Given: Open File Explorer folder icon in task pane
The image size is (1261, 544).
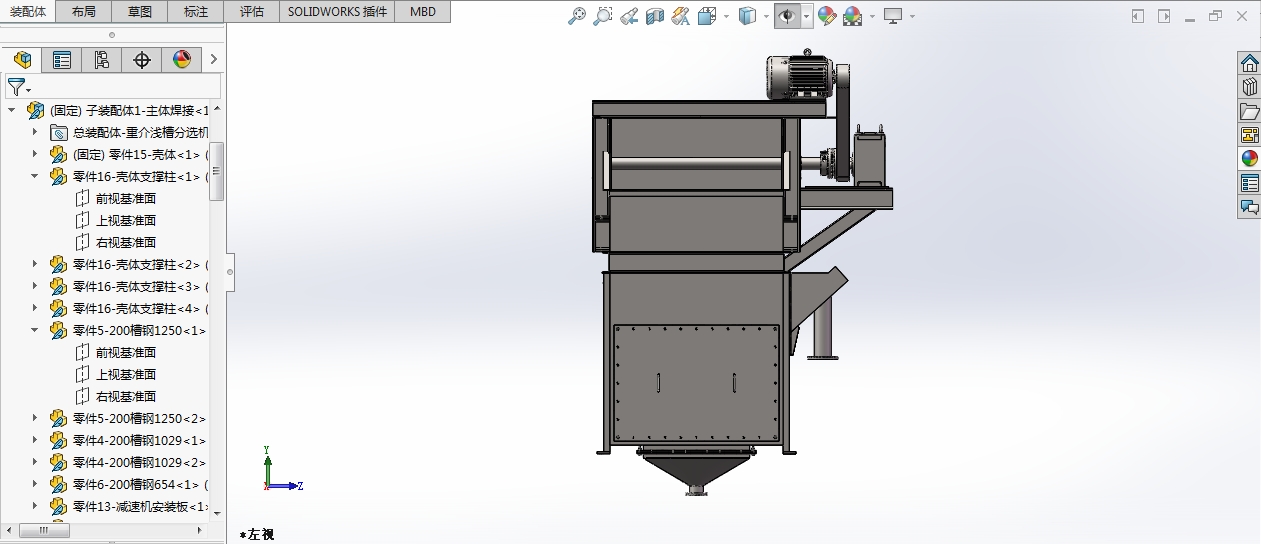Looking at the screenshot, I should (1249, 111).
